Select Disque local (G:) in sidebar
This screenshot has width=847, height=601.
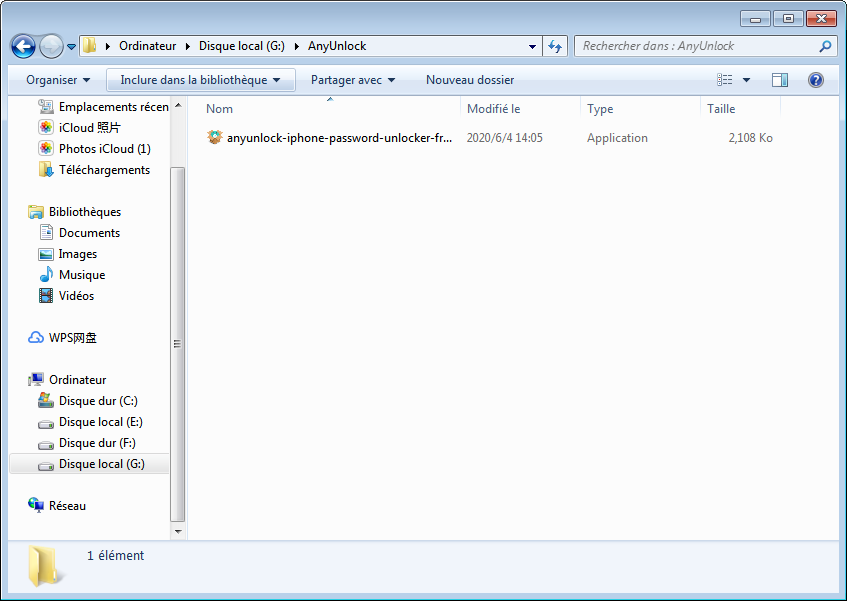102,464
